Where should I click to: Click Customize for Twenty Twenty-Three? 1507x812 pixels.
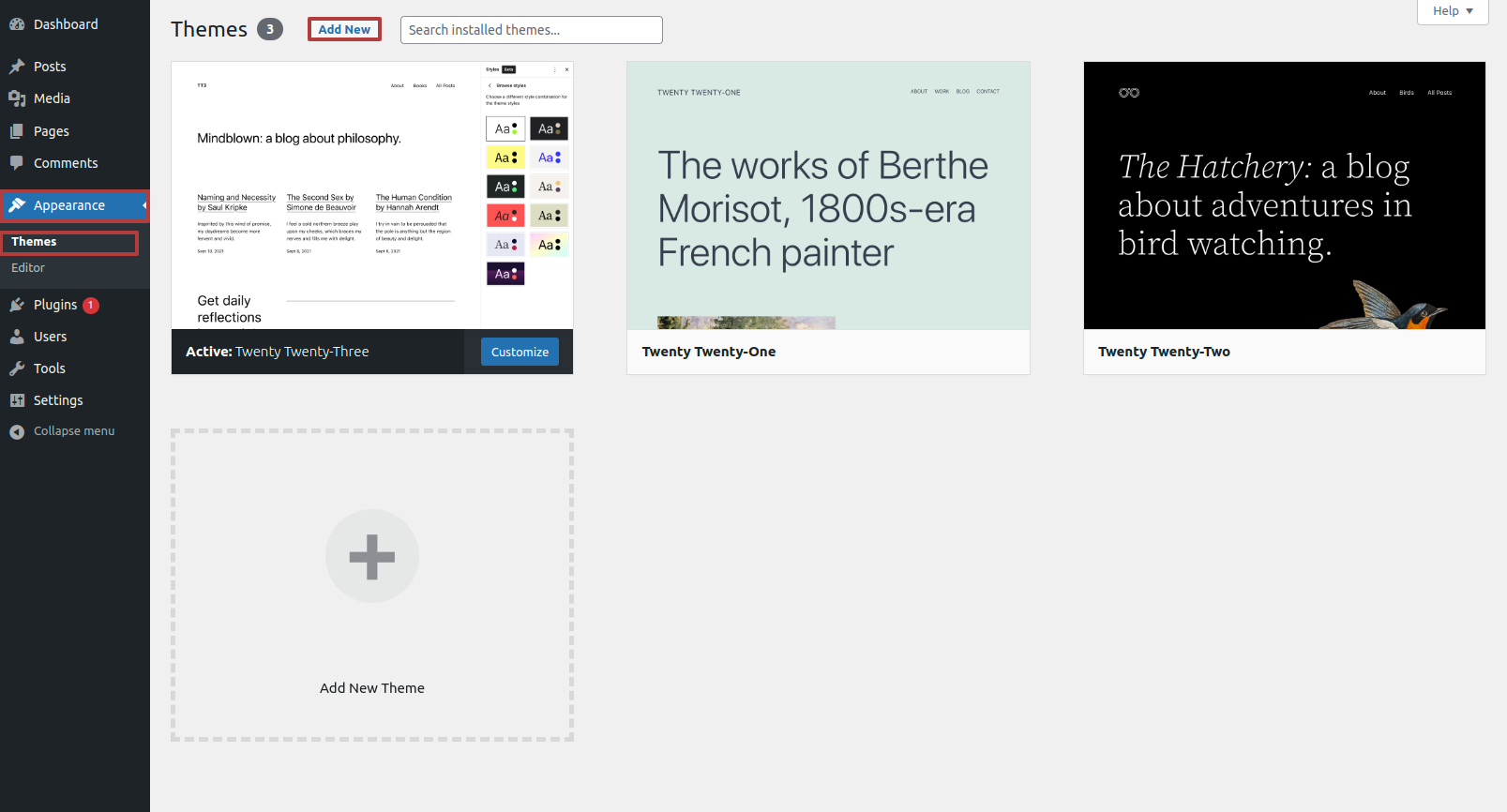point(520,352)
